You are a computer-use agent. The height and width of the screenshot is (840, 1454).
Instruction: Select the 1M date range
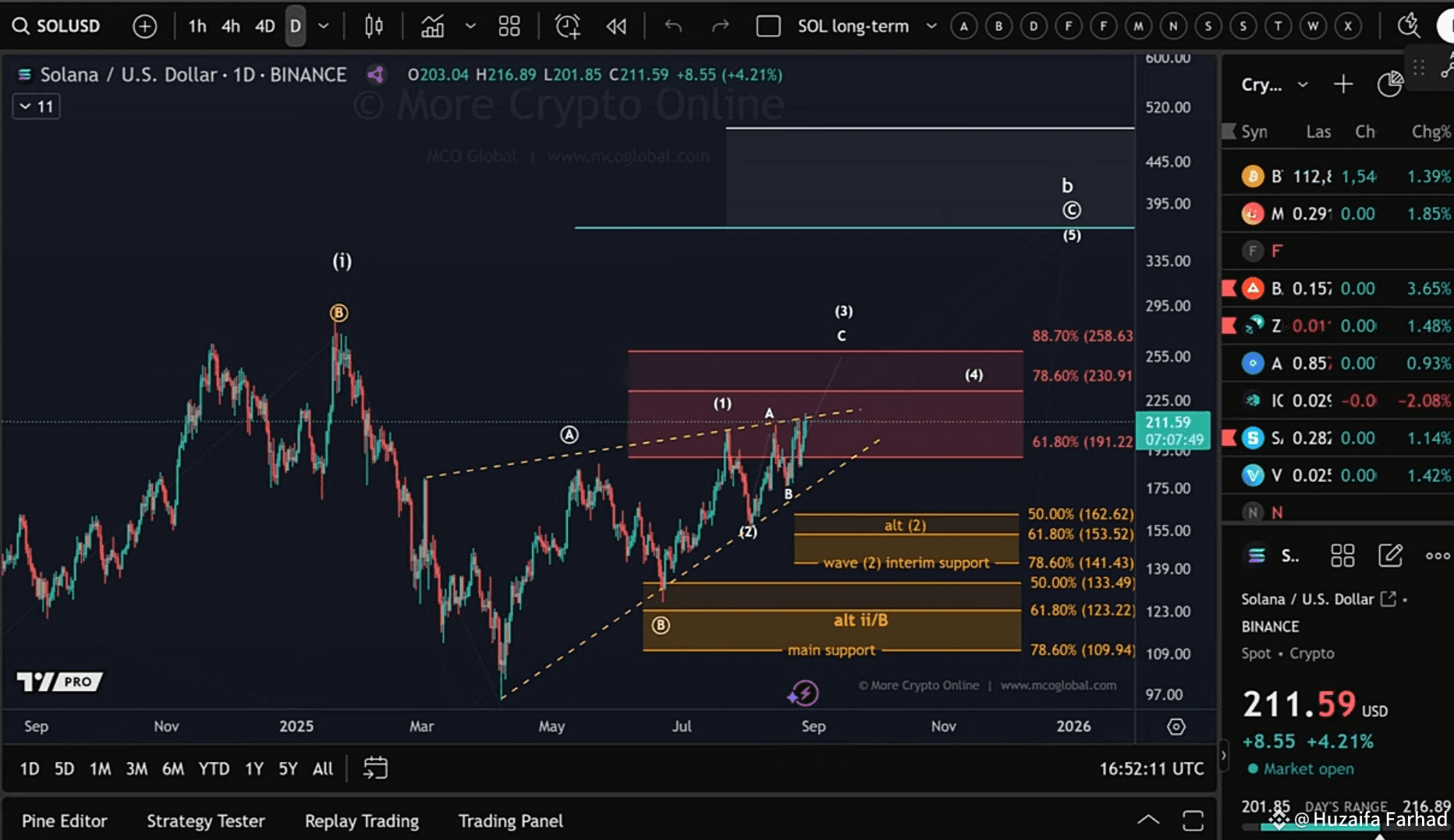pyautogui.click(x=100, y=768)
